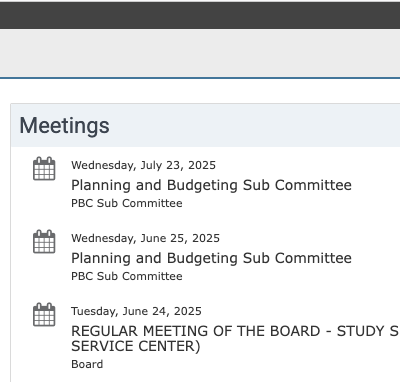Click the calendar icon beside the July 23 meeting
Viewport: 400px width, 382px height.
coord(44,169)
